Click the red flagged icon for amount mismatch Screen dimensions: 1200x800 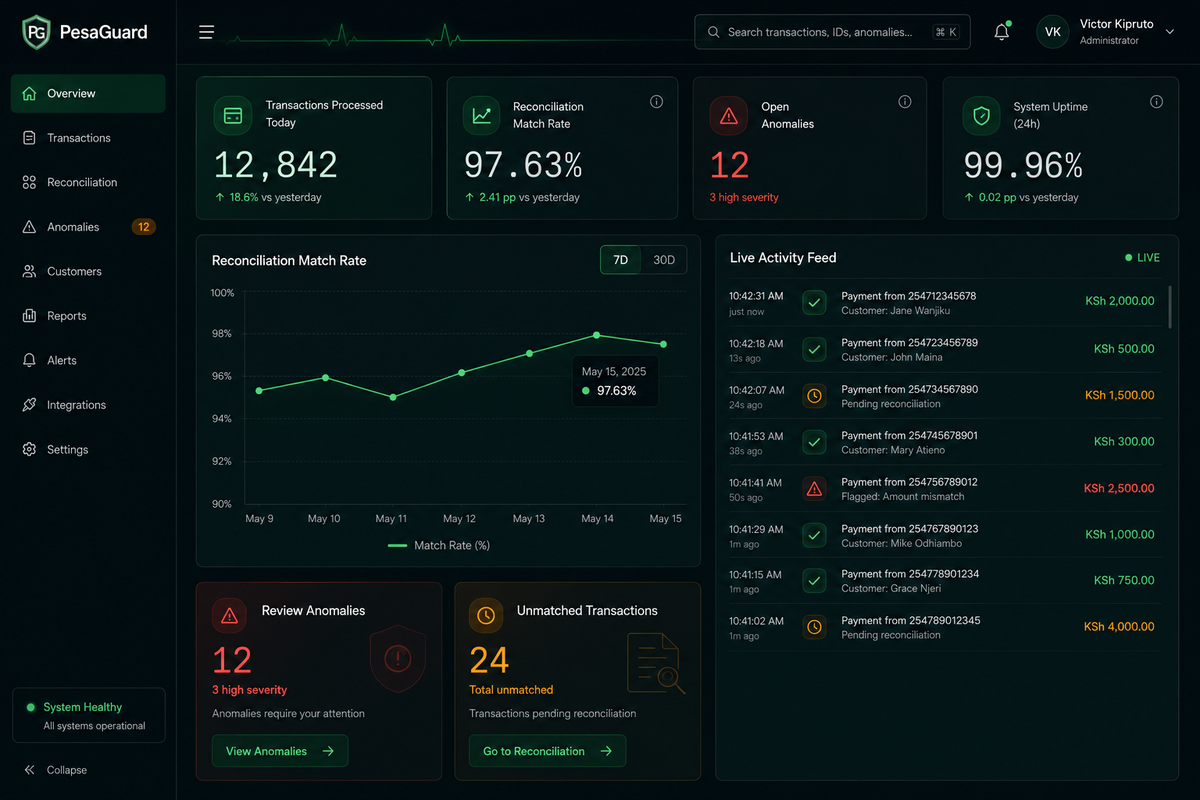[x=815, y=488]
